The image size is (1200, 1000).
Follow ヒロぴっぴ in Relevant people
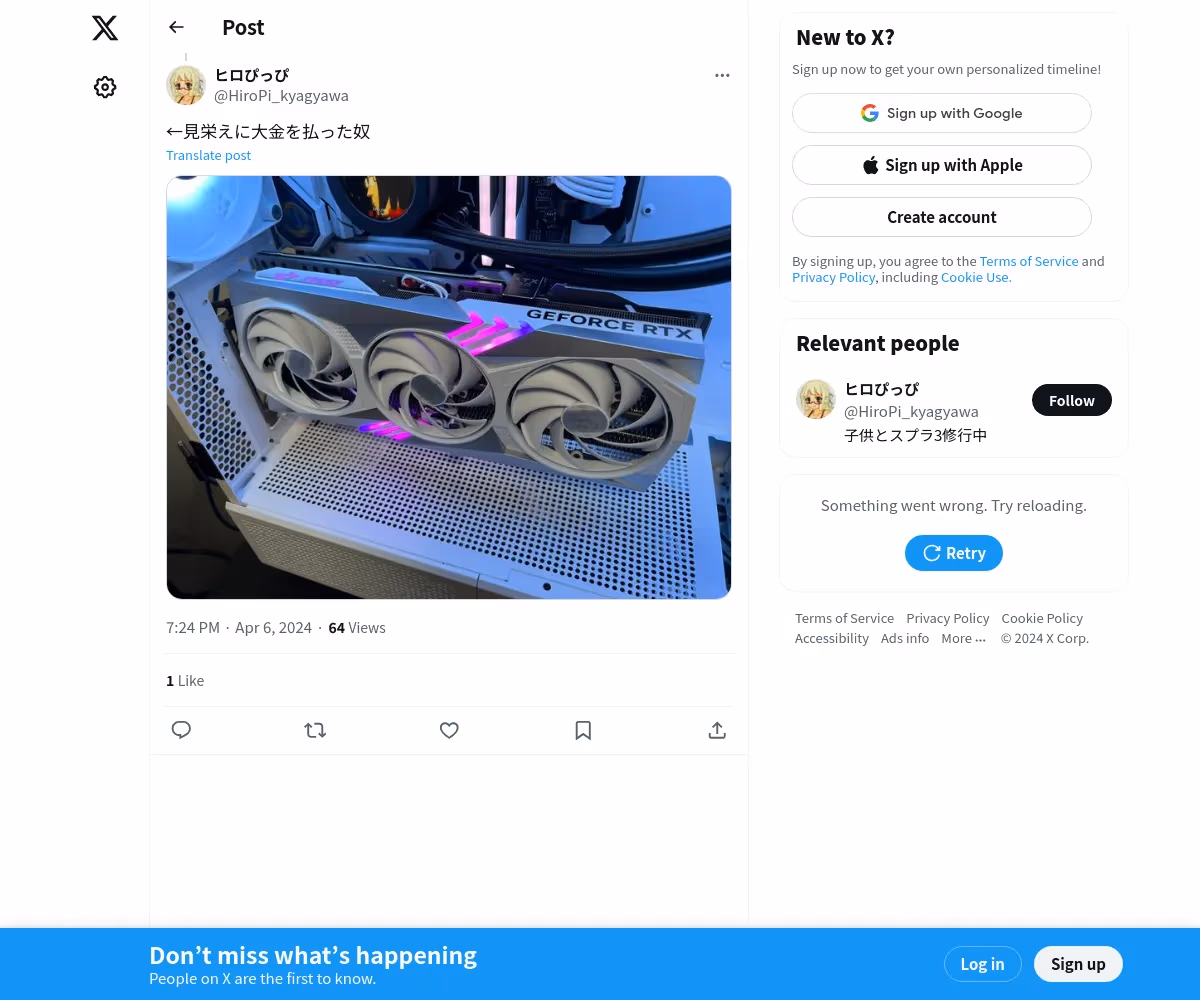tap(1072, 400)
